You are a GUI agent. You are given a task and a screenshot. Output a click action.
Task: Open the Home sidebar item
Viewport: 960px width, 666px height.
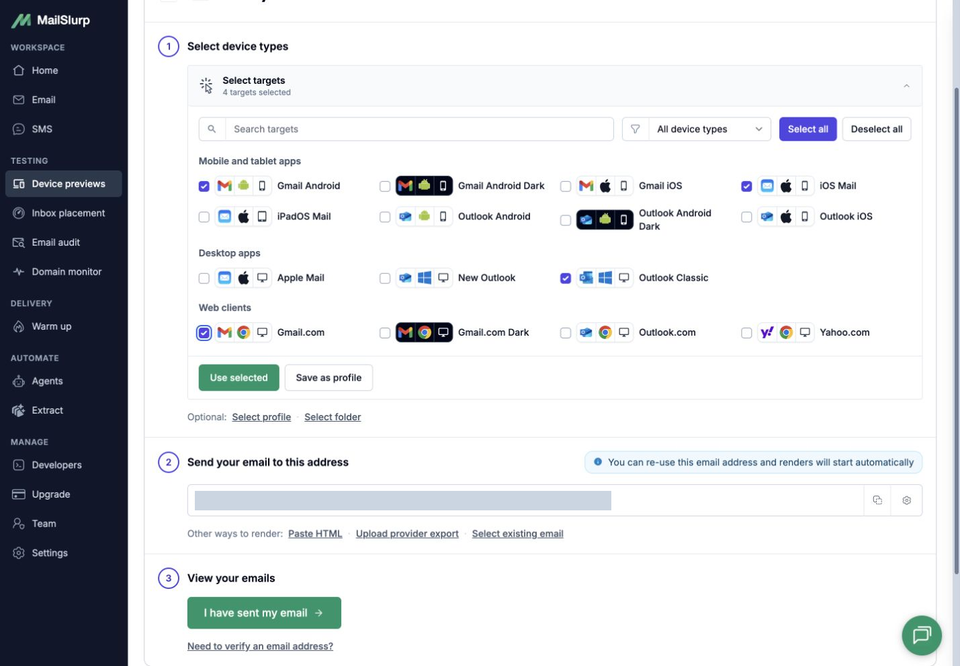pos(64,70)
